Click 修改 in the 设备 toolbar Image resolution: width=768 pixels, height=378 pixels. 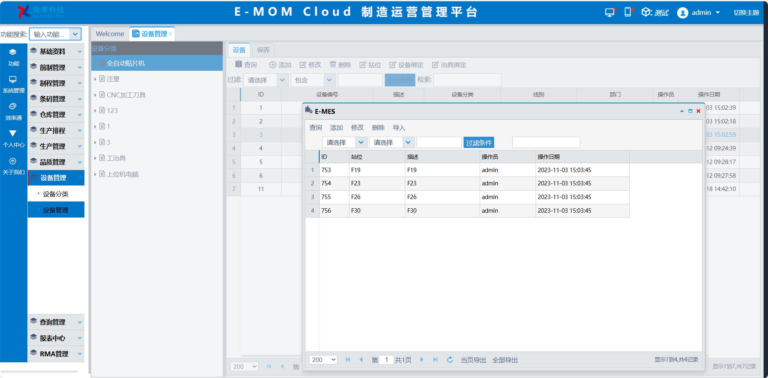[x=311, y=65]
